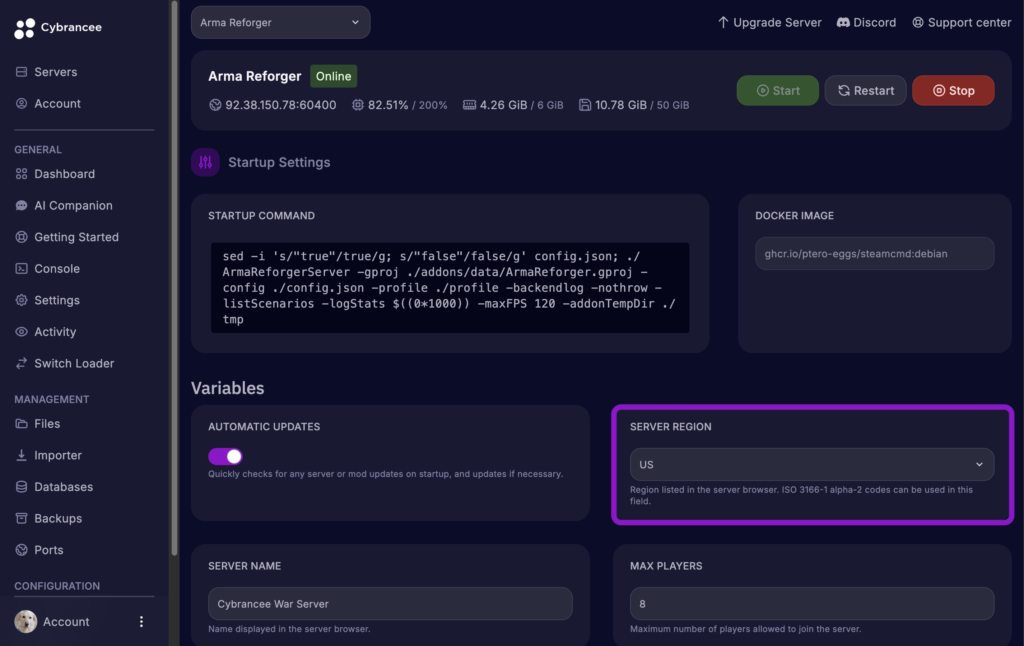Click the Switch Loader arrows icon
This screenshot has height=646, width=1024.
[22, 363]
